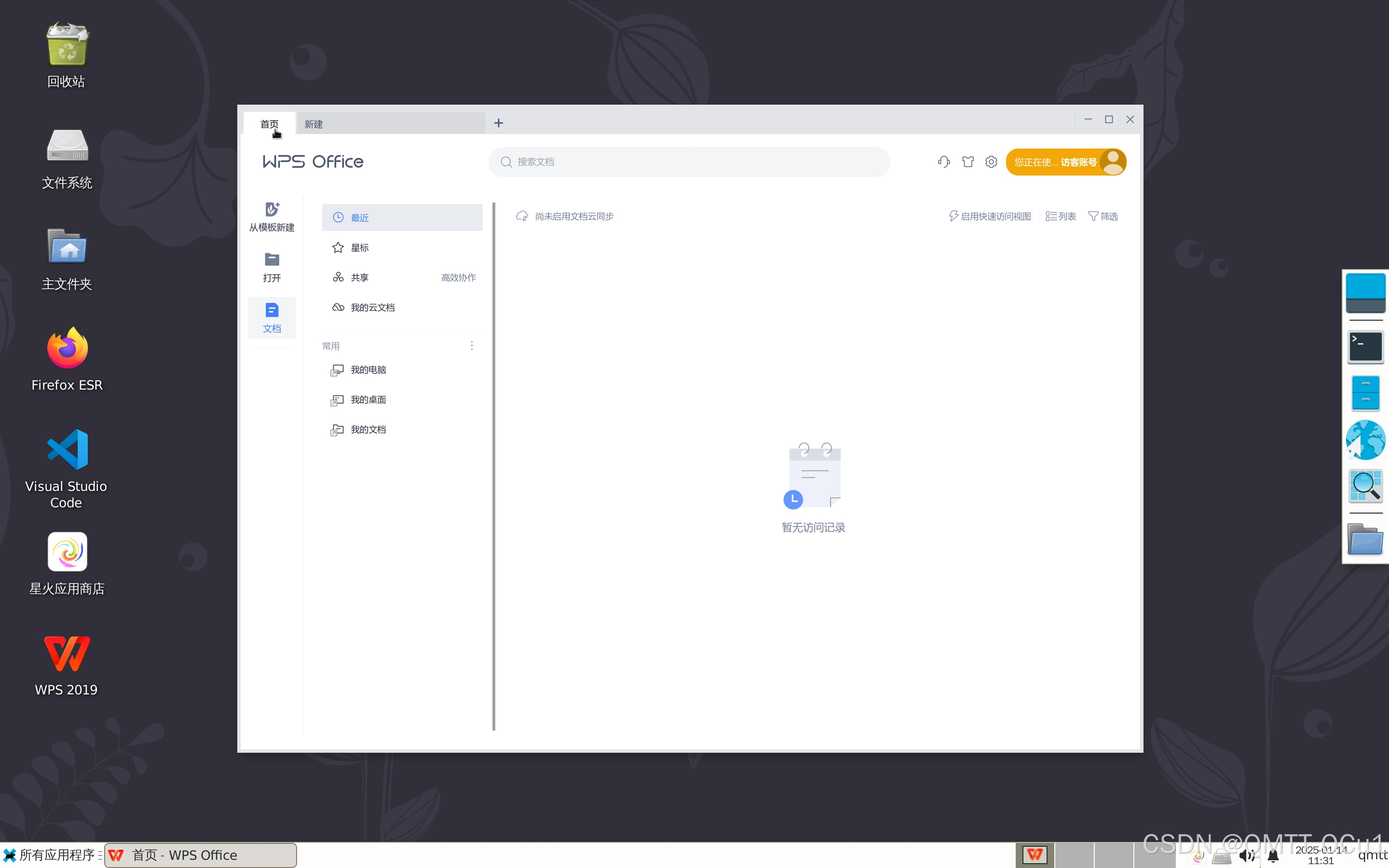Click the cloud sync status icon

pos(522,216)
